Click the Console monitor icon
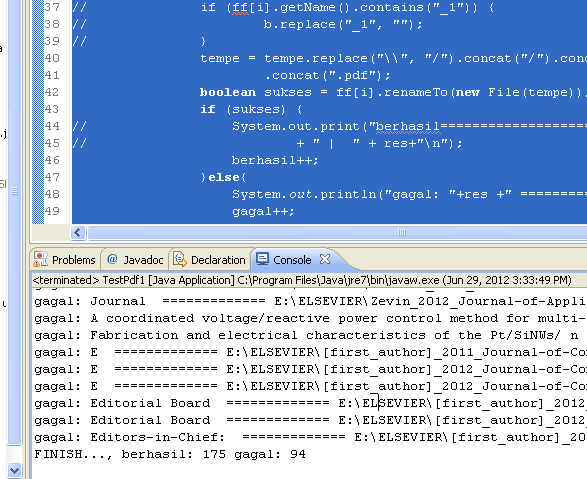 click(262, 259)
